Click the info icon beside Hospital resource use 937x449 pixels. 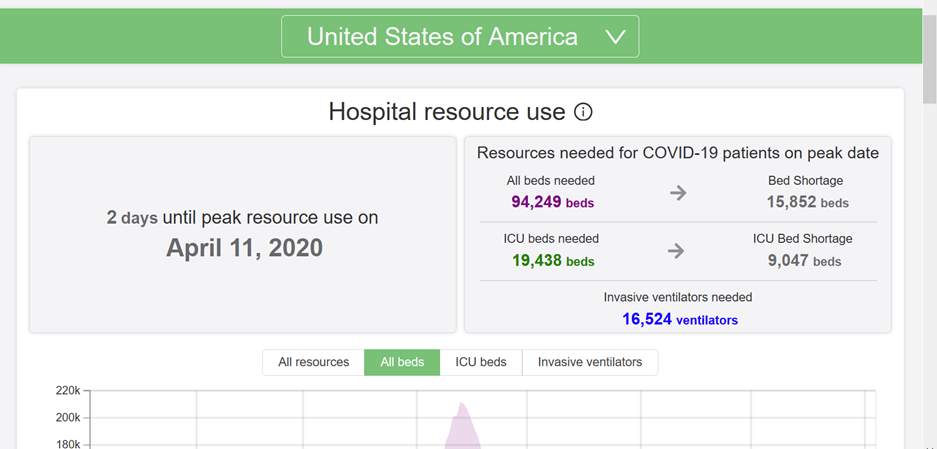[583, 112]
